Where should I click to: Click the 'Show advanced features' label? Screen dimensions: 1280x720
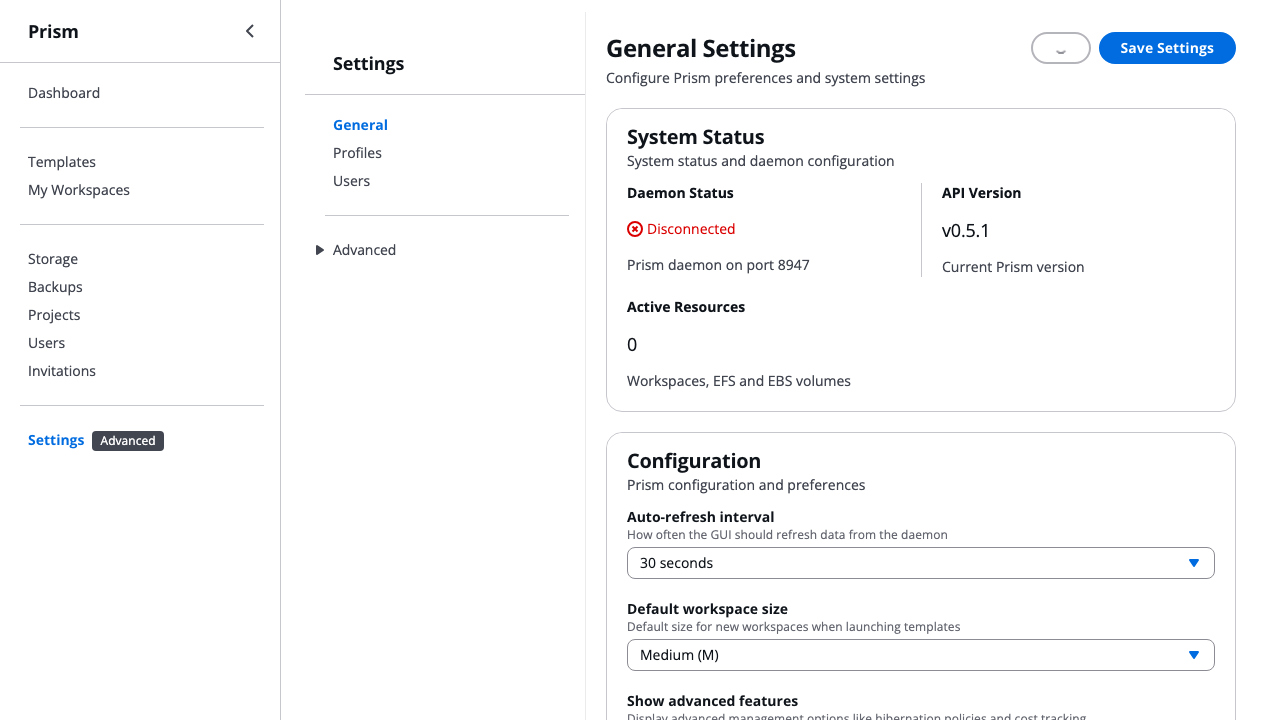(x=712, y=701)
